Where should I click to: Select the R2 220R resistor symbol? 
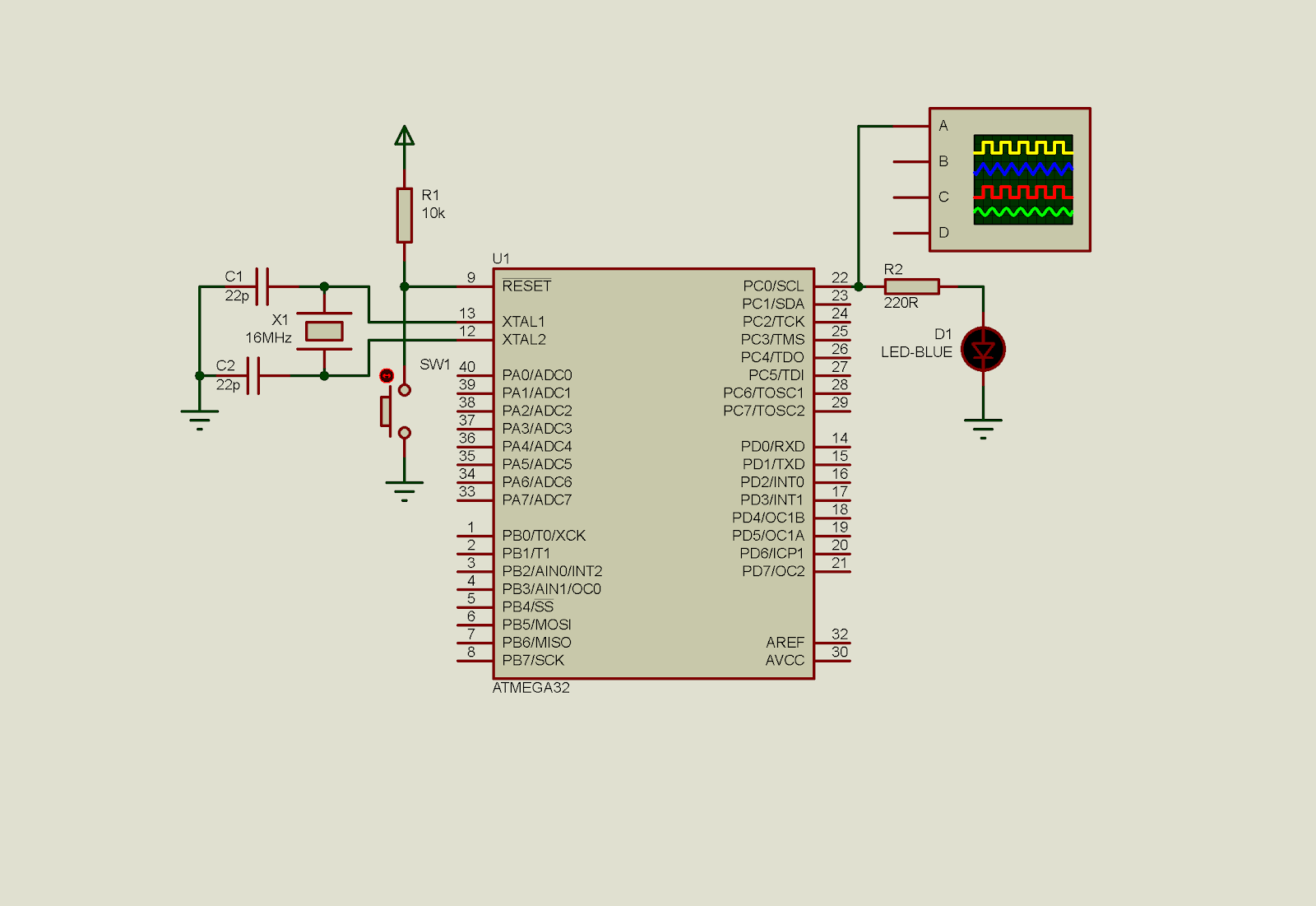coord(911,286)
